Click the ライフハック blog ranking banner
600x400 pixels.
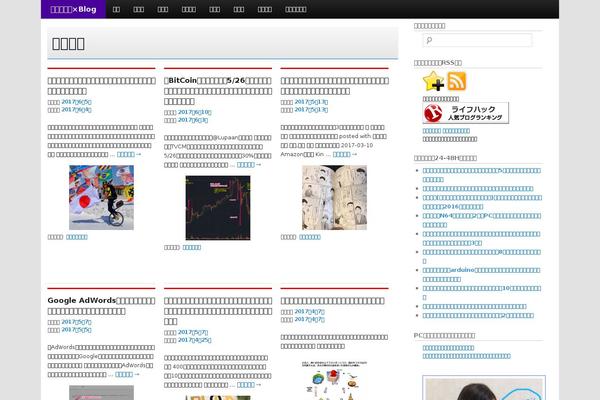[x=466, y=113]
